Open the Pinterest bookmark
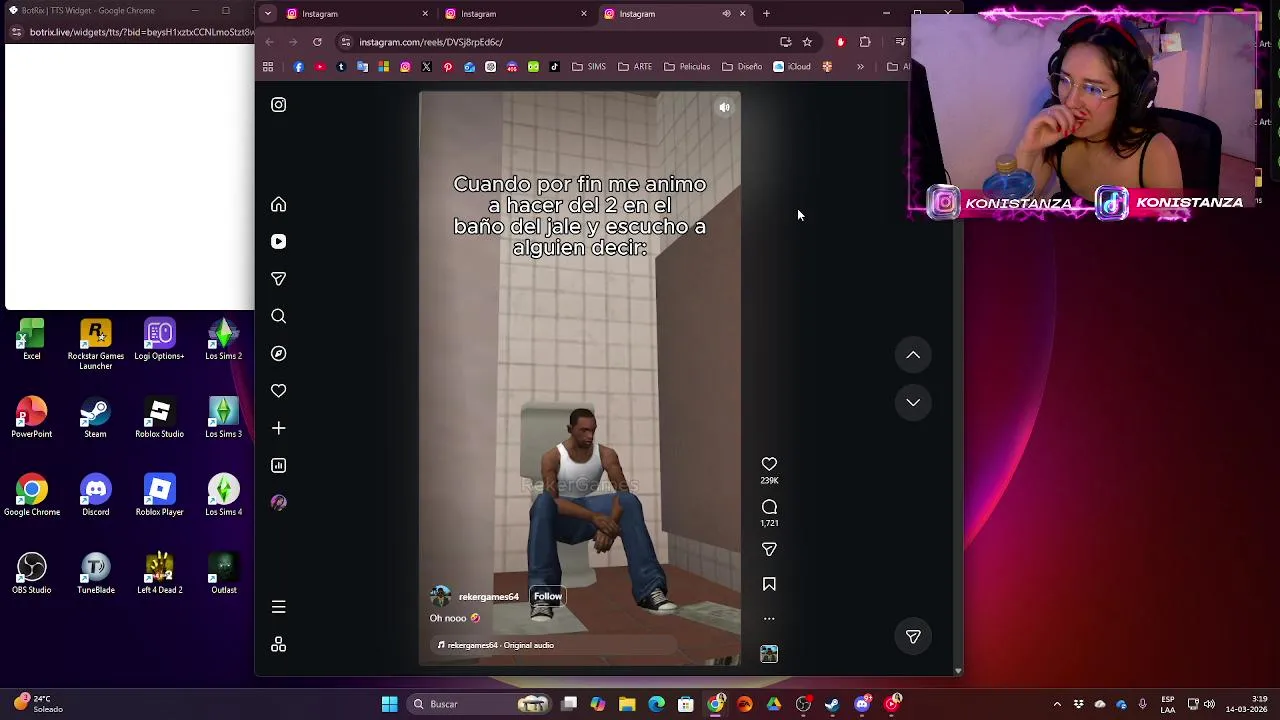 447,67
